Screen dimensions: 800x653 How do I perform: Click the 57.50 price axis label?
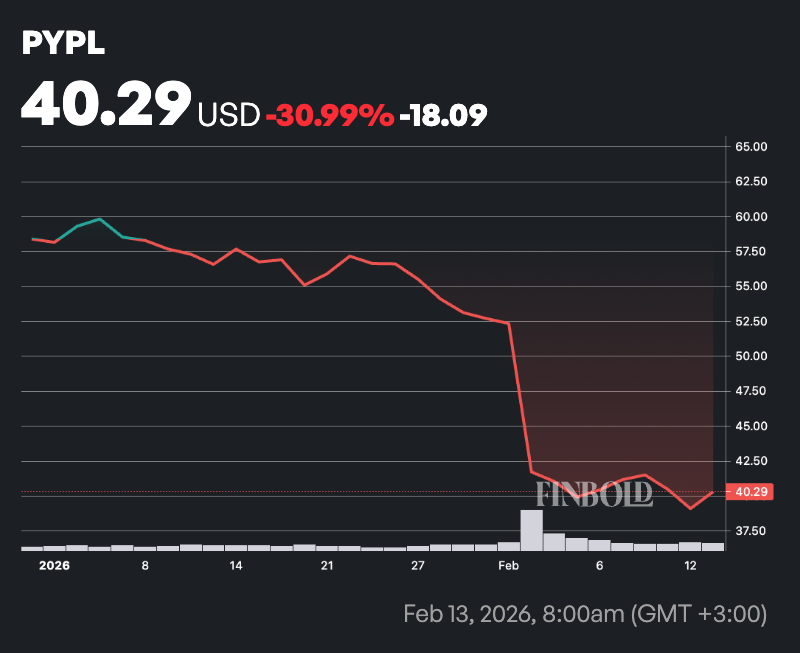[751, 251]
